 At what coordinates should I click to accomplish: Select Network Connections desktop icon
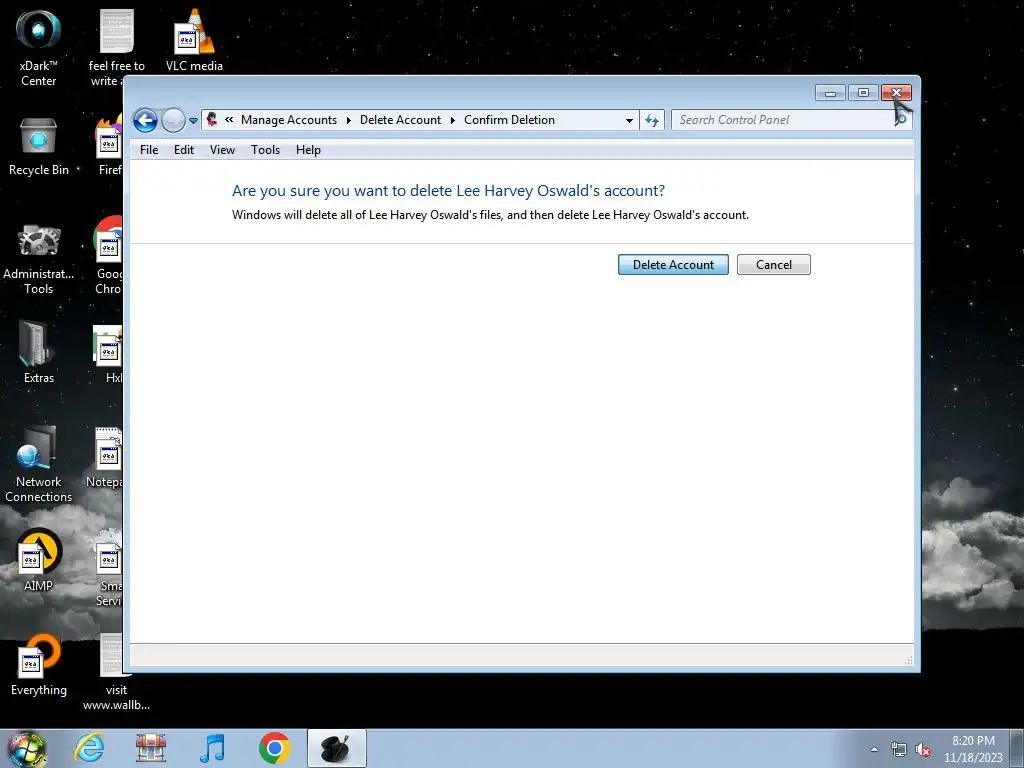39,464
